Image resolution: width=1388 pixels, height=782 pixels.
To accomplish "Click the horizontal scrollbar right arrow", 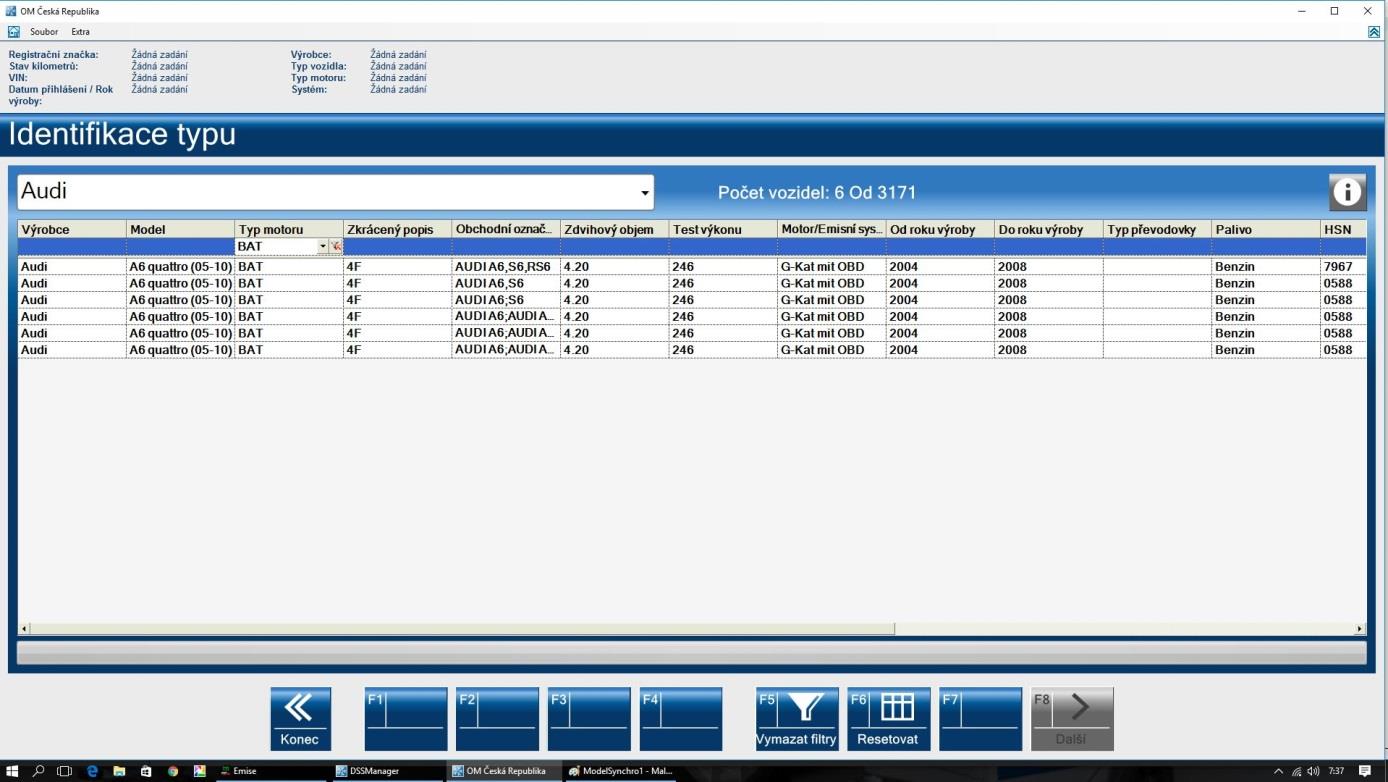I will coord(1360,629).
